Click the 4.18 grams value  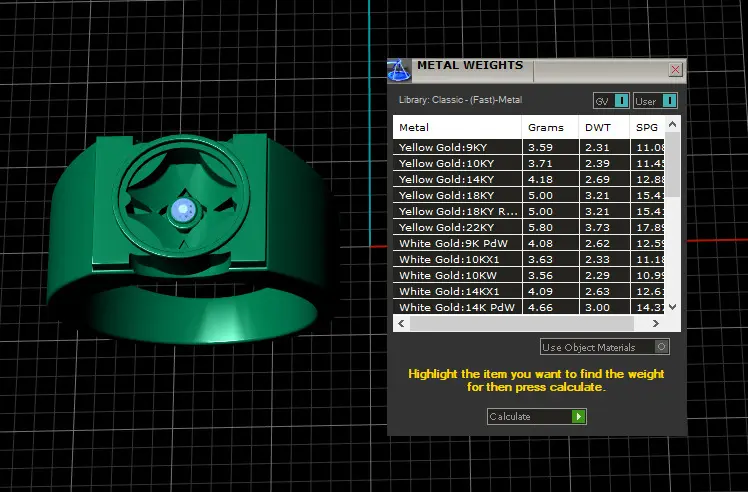(x=540, y=179)
